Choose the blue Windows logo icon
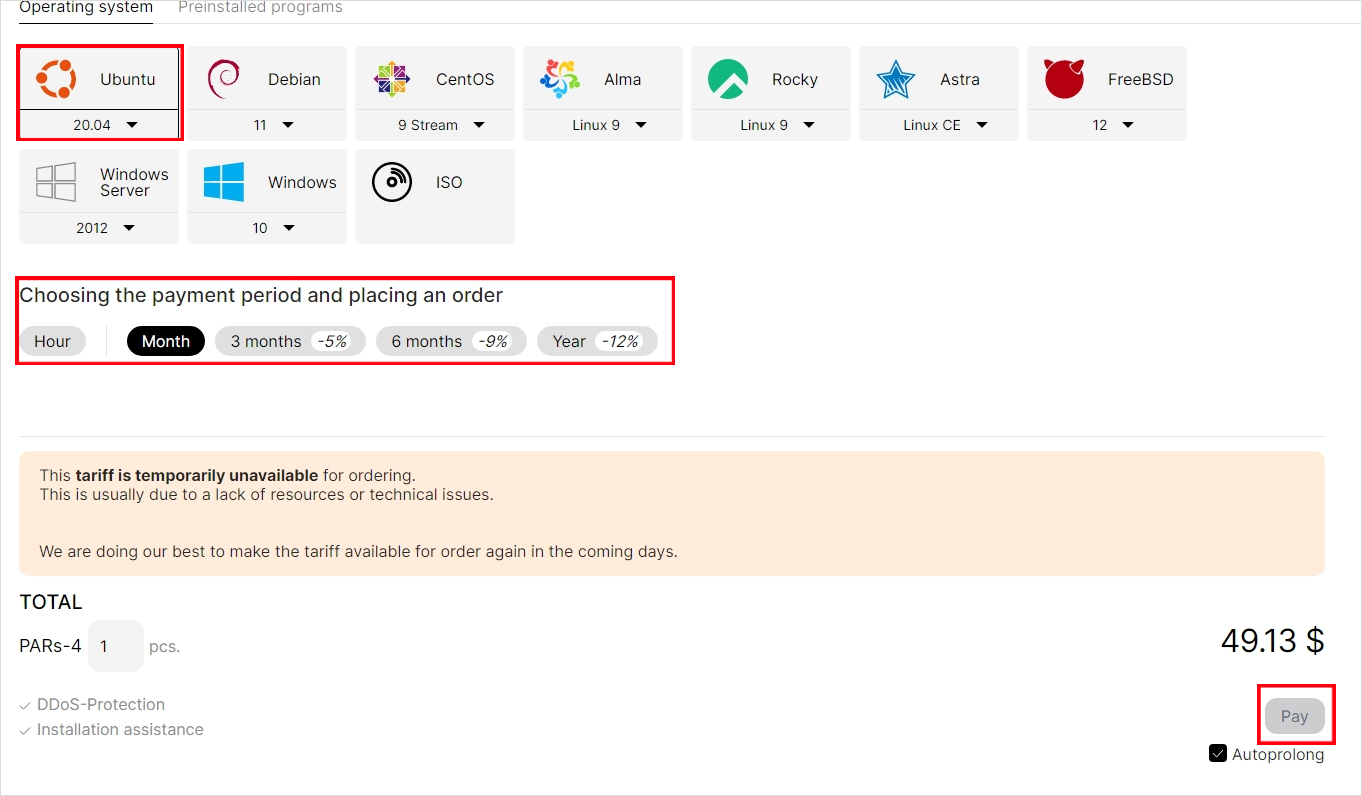 click(x=224, y=183)
